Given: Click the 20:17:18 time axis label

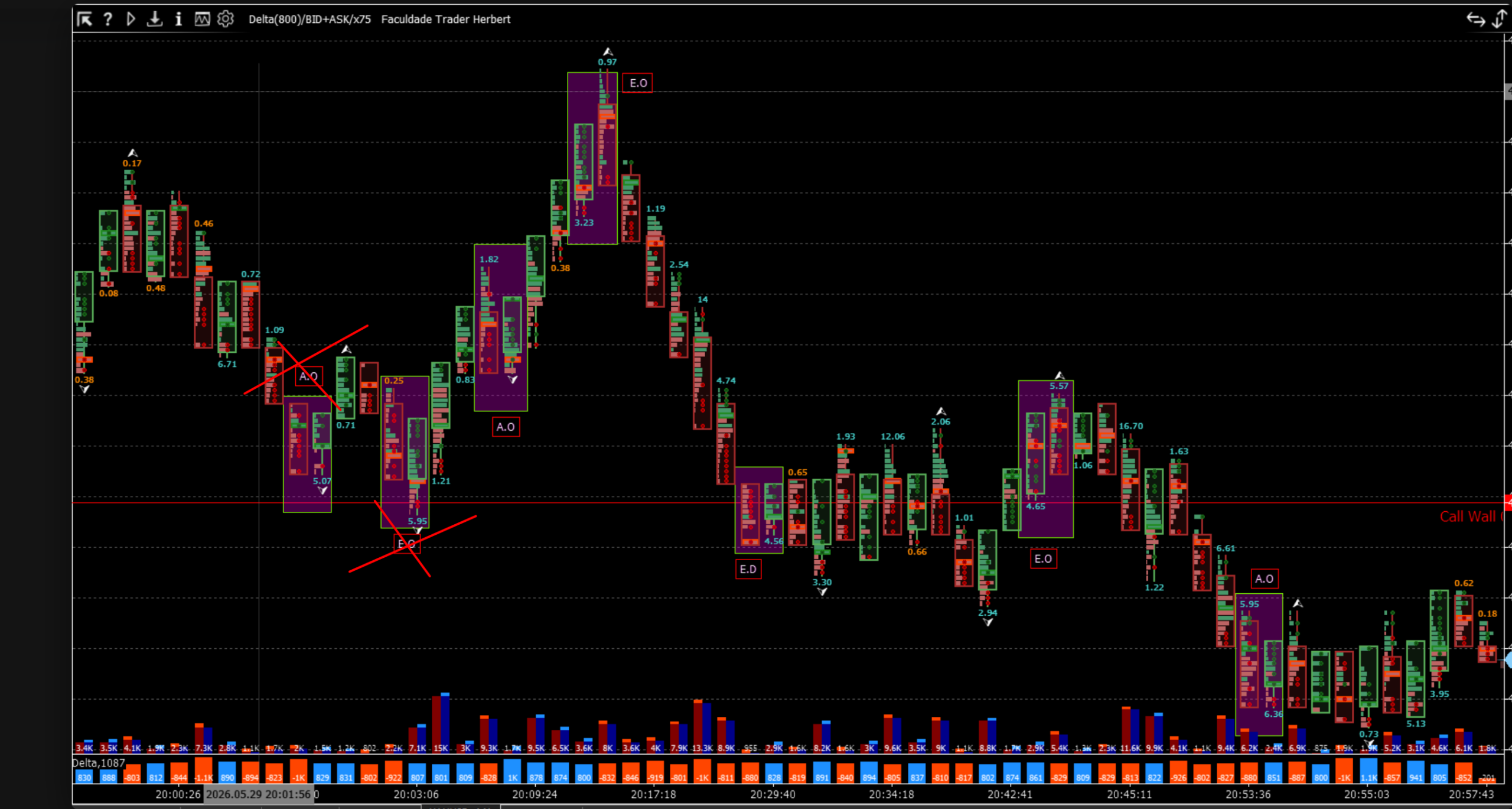Looking at the screenshot, I should point(653,794).
